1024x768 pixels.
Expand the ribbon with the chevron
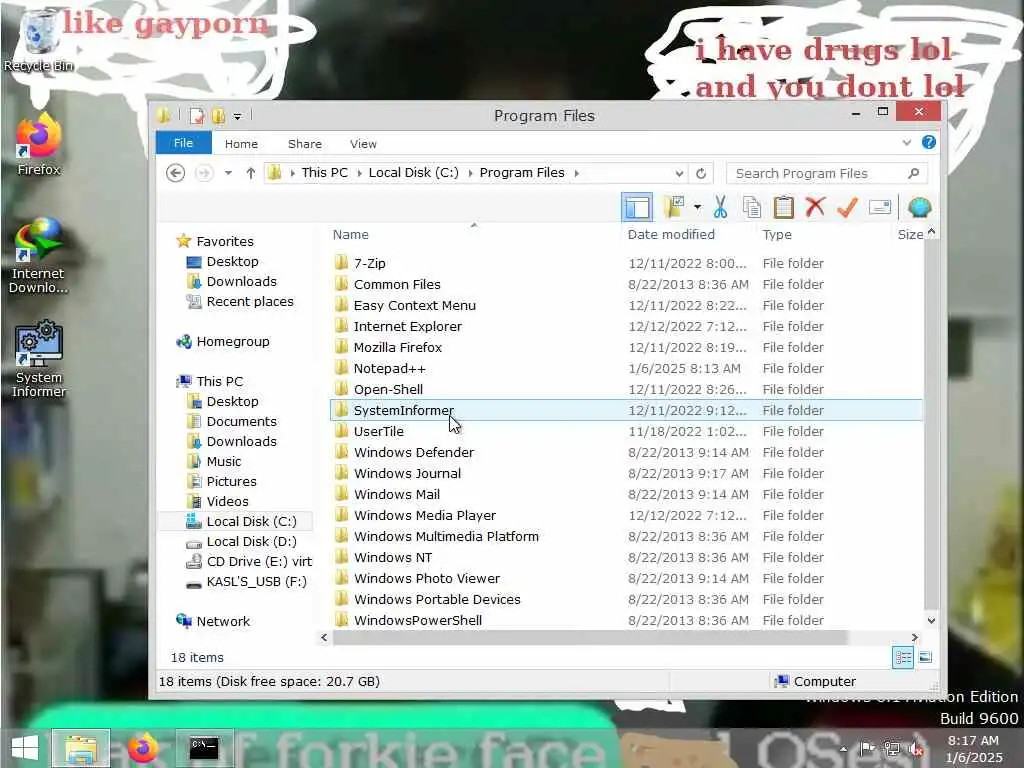click(906, 142)
